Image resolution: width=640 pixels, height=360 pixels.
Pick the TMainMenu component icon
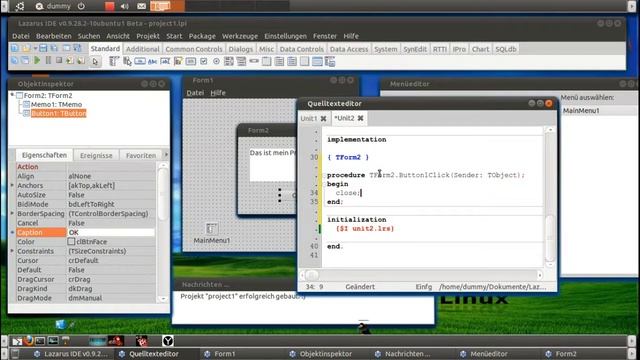[x=114, y=62]
